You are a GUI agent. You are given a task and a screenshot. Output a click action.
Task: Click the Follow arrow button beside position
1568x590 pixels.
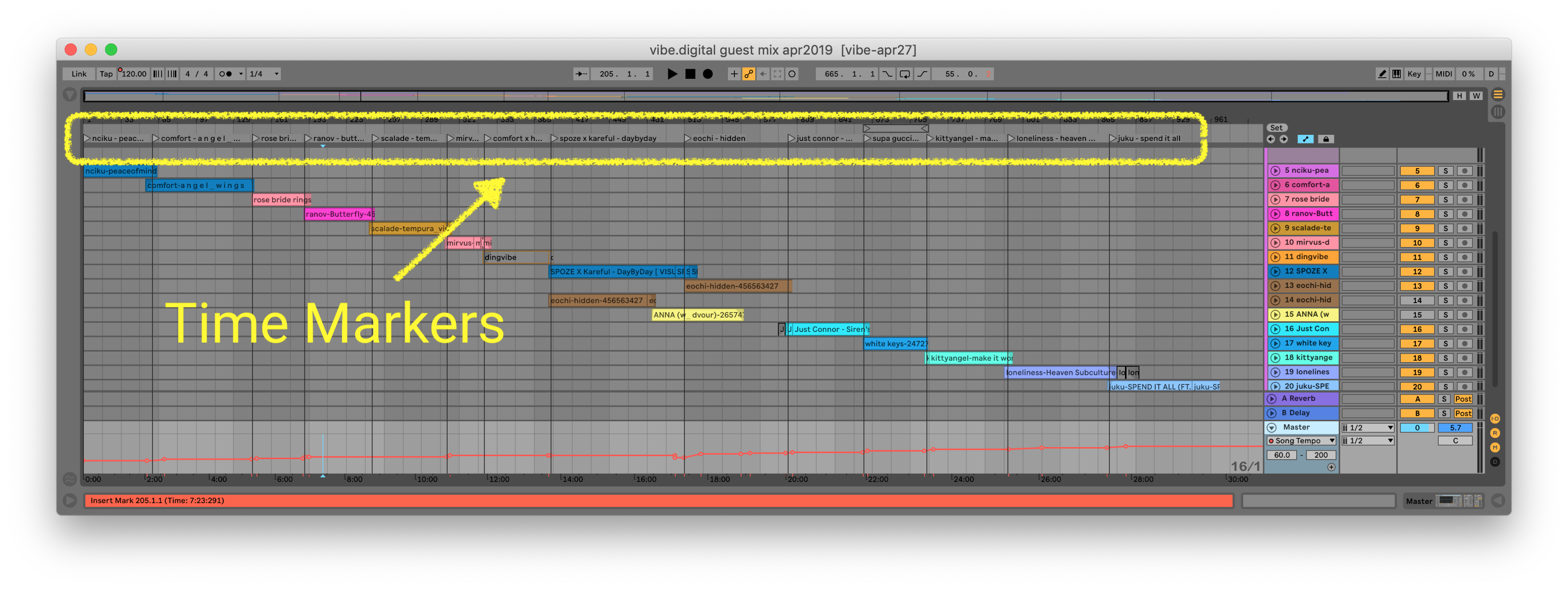pos(581,74)
